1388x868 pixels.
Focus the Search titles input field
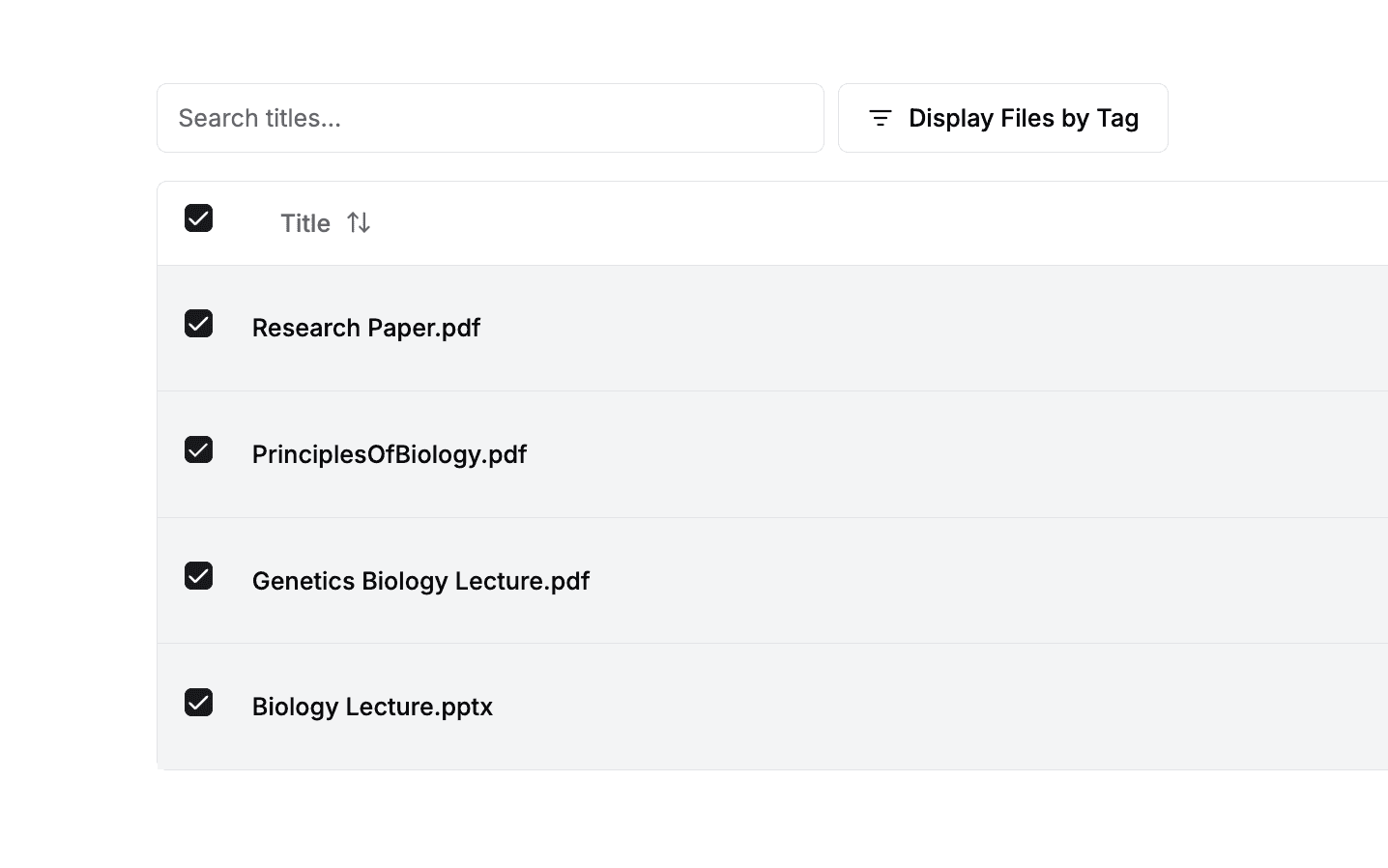pos(490,118)
